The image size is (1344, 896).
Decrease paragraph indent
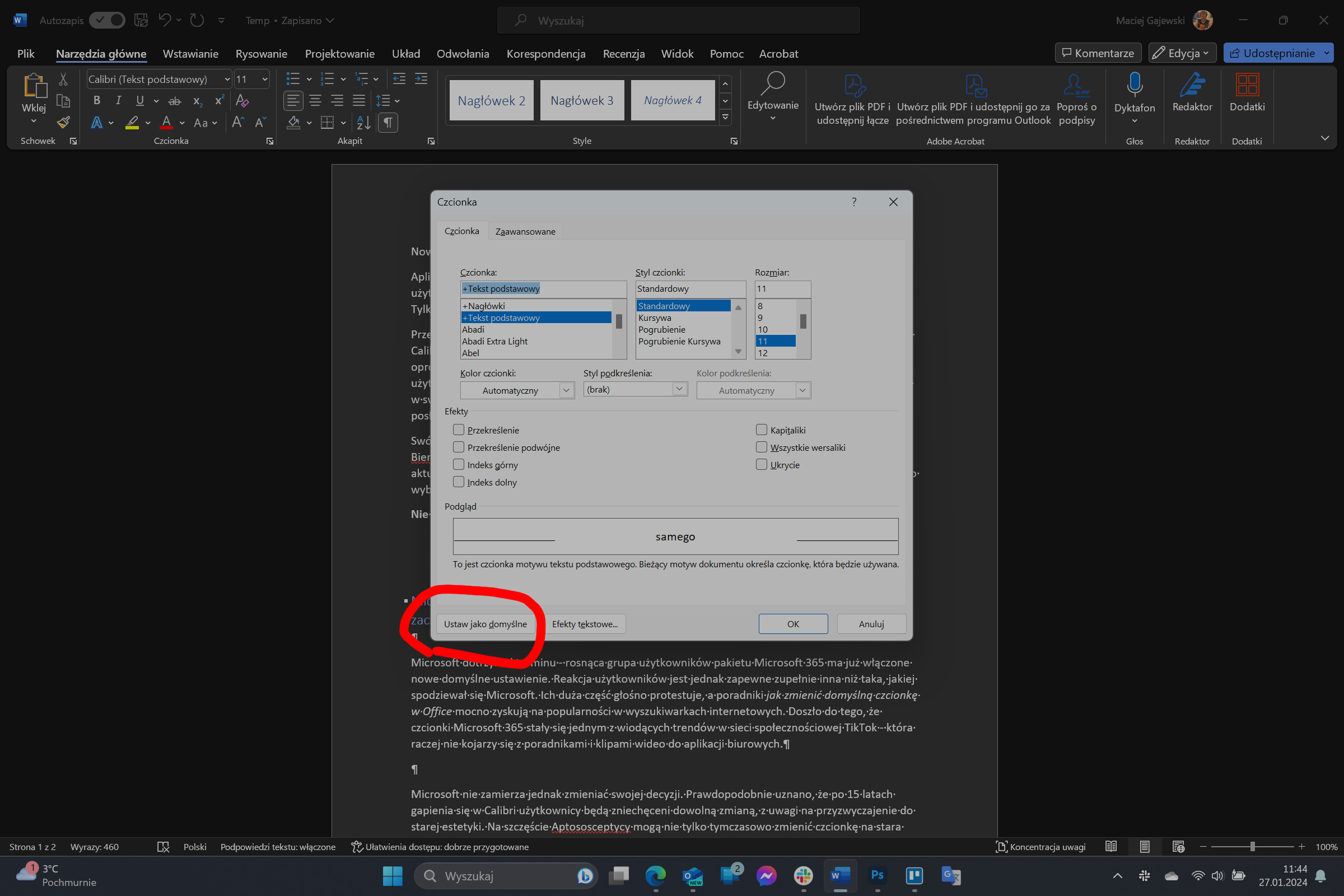pos(399,79)
